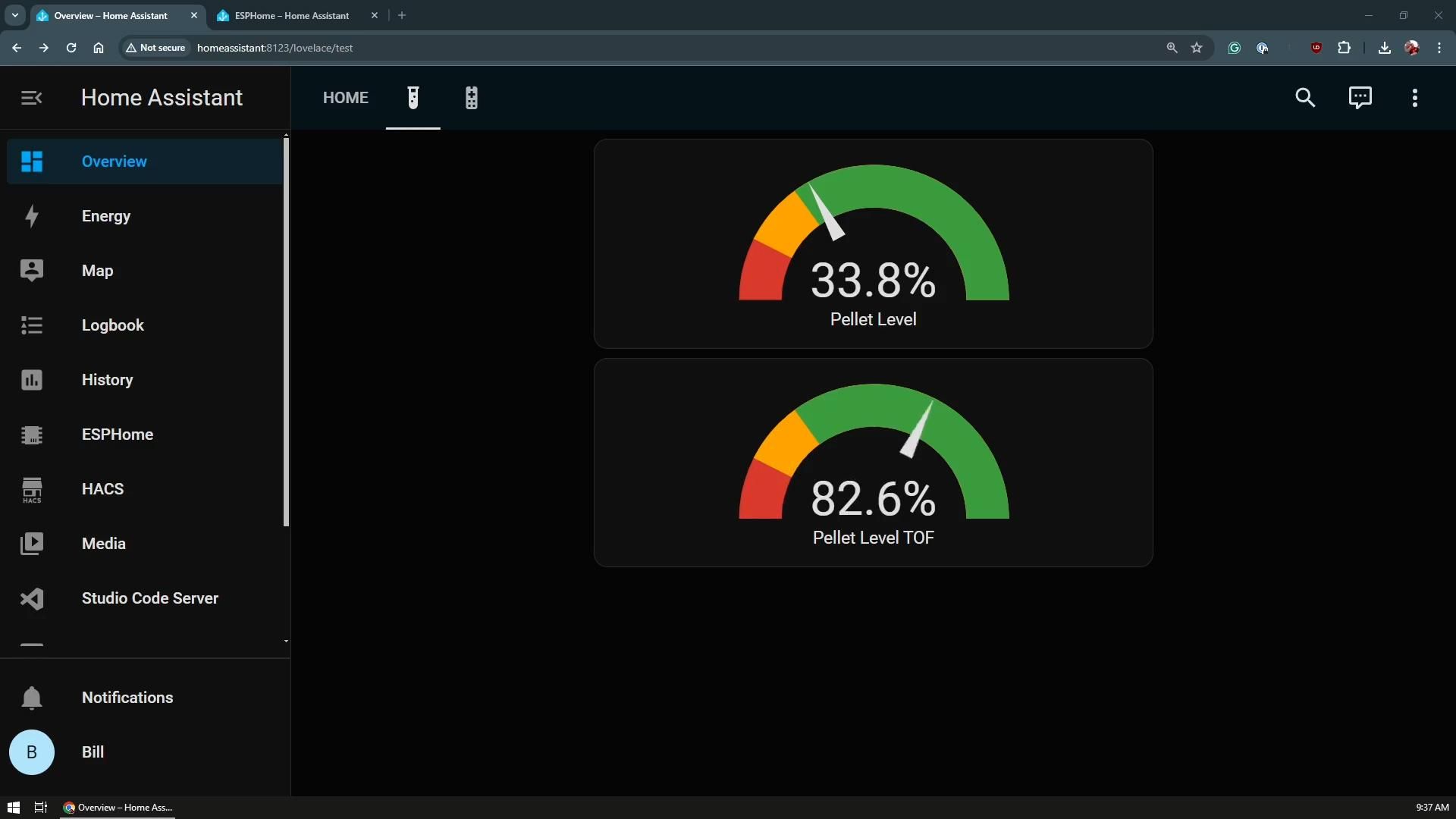Open the Map panel icon
The width and height of the screenshot is (1456, 819).
pyautogui.click(x=31, y=271)
